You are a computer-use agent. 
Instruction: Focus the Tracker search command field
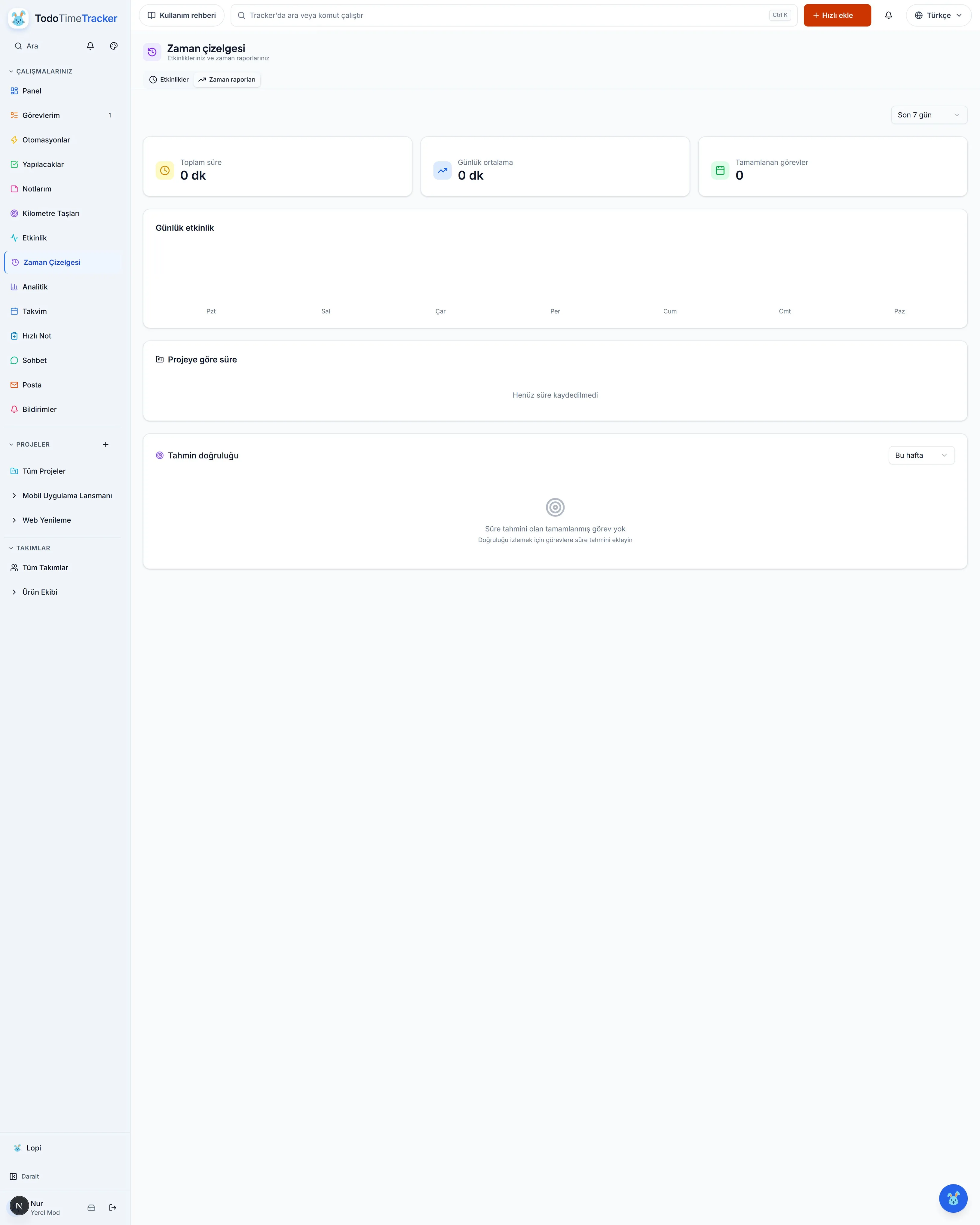513,15
